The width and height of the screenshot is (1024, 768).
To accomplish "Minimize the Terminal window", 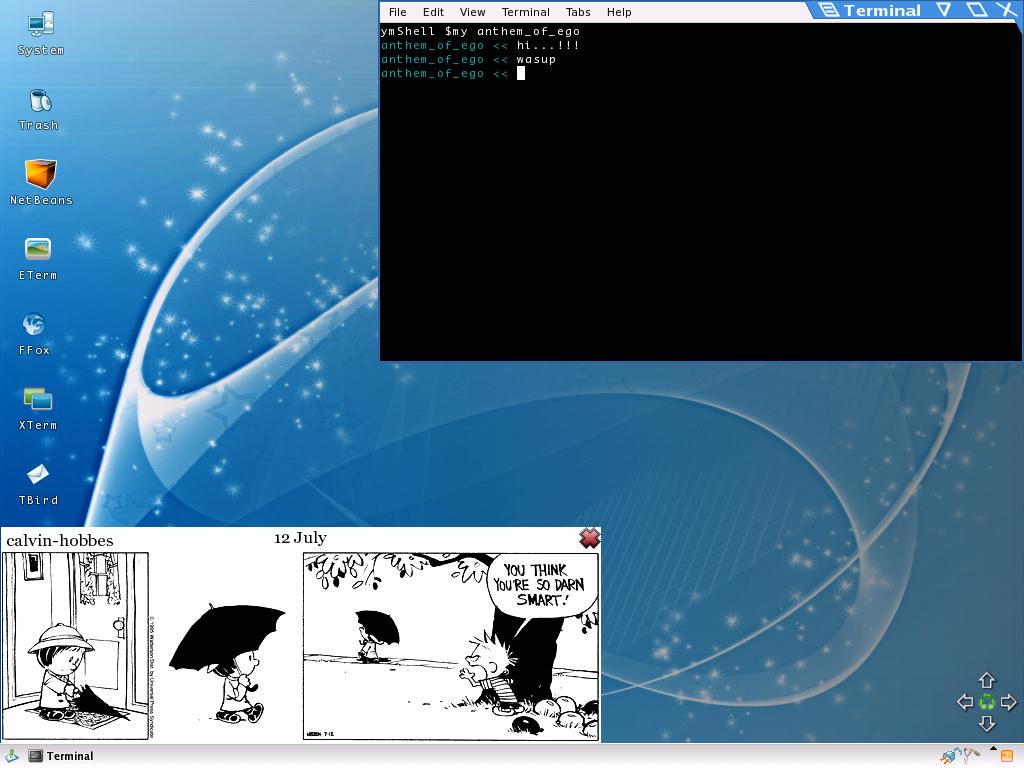I will (x=944, y=9).
